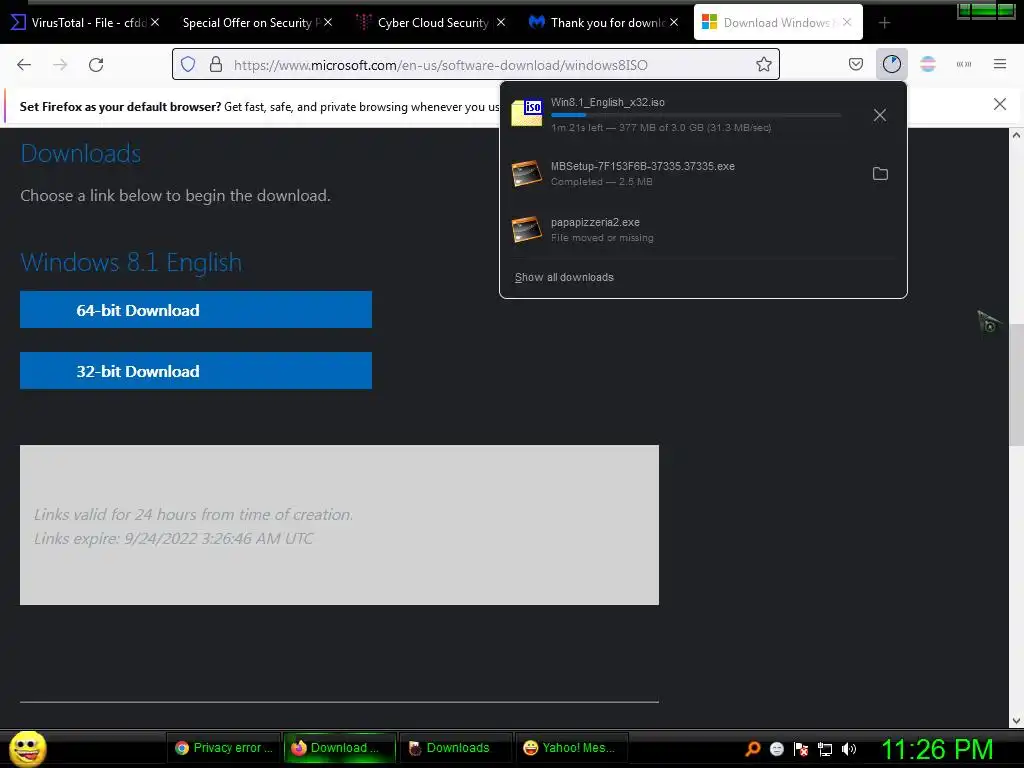Click the 11:26 PM clock
Viewport: 1024px width, 768px height.
pos(938,749)
